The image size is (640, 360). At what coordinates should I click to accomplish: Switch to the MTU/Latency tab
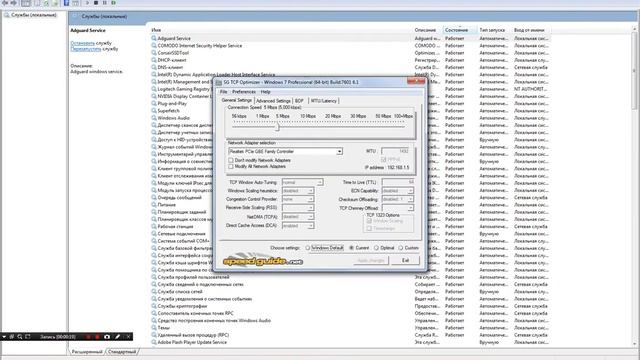(324, 101)
